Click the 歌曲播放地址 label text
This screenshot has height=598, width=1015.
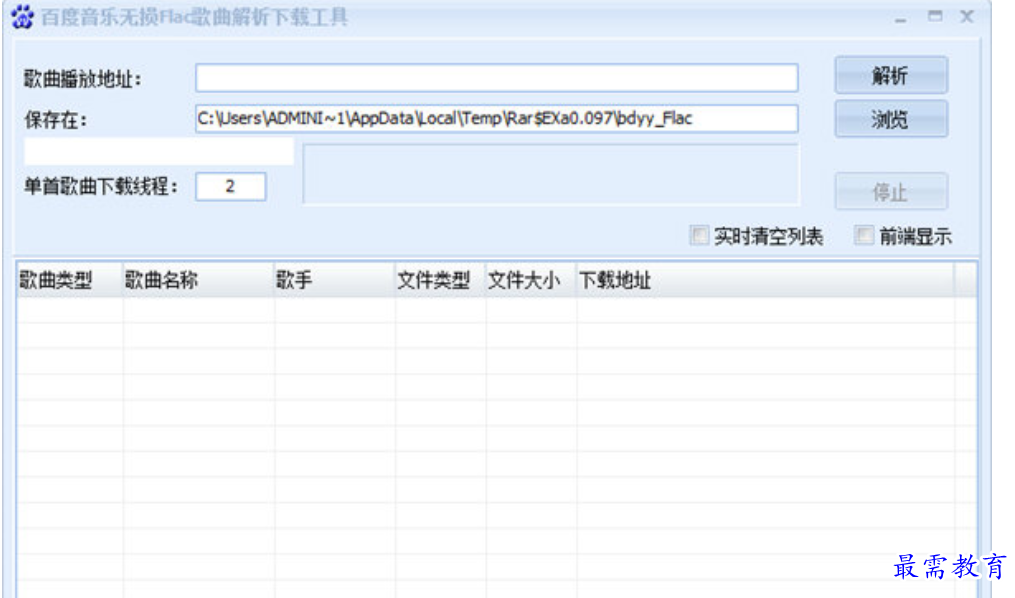(83, 79)
